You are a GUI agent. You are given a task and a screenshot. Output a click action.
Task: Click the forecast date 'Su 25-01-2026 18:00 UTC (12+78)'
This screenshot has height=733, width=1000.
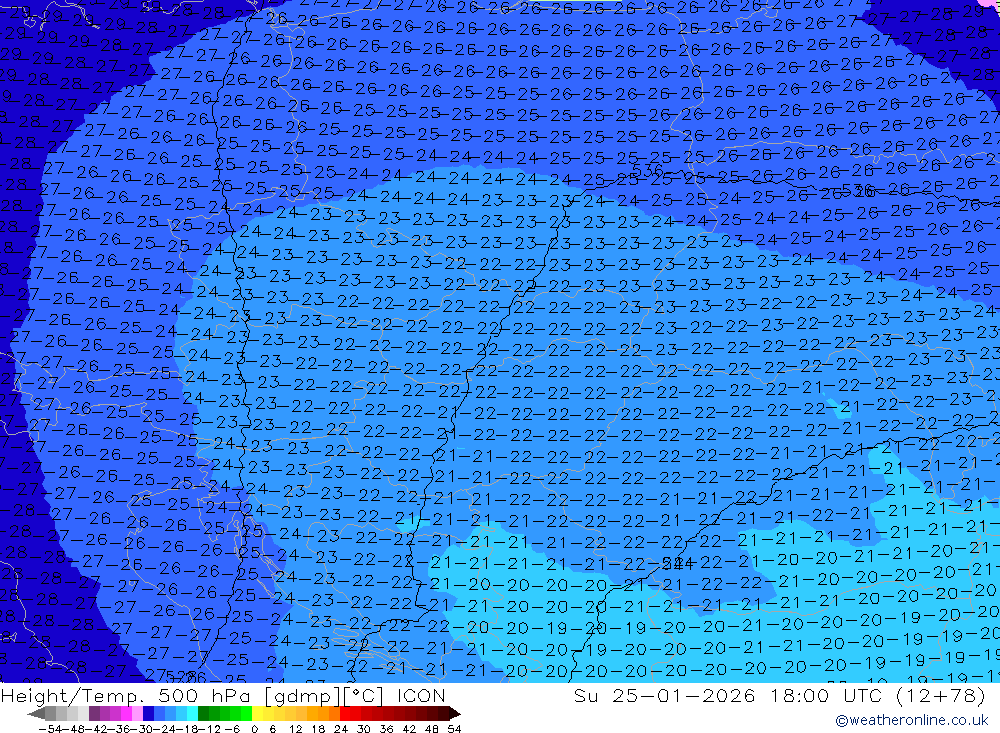coord(780,695)
